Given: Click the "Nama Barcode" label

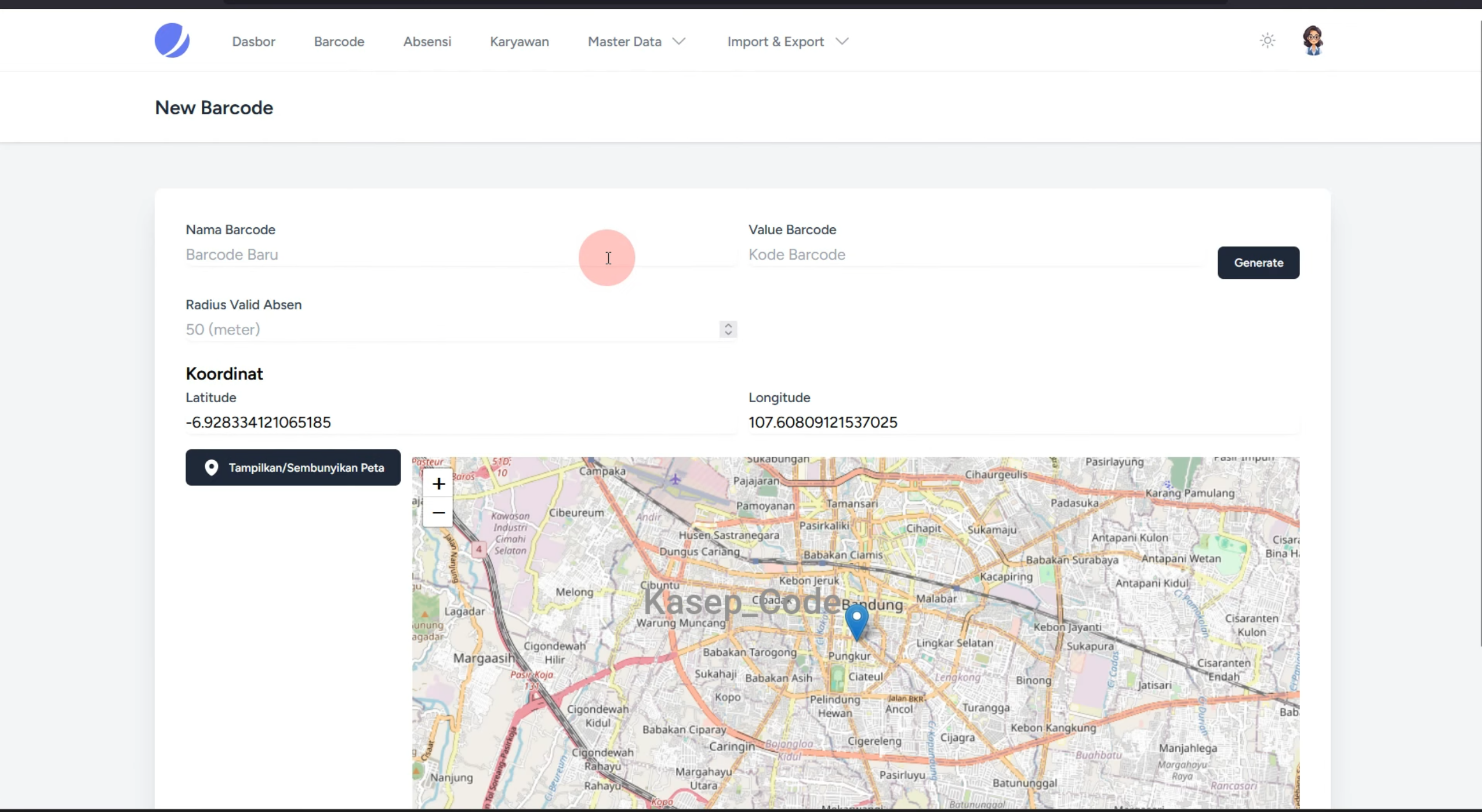Looking at the screenshot, I should coord(230,230).
